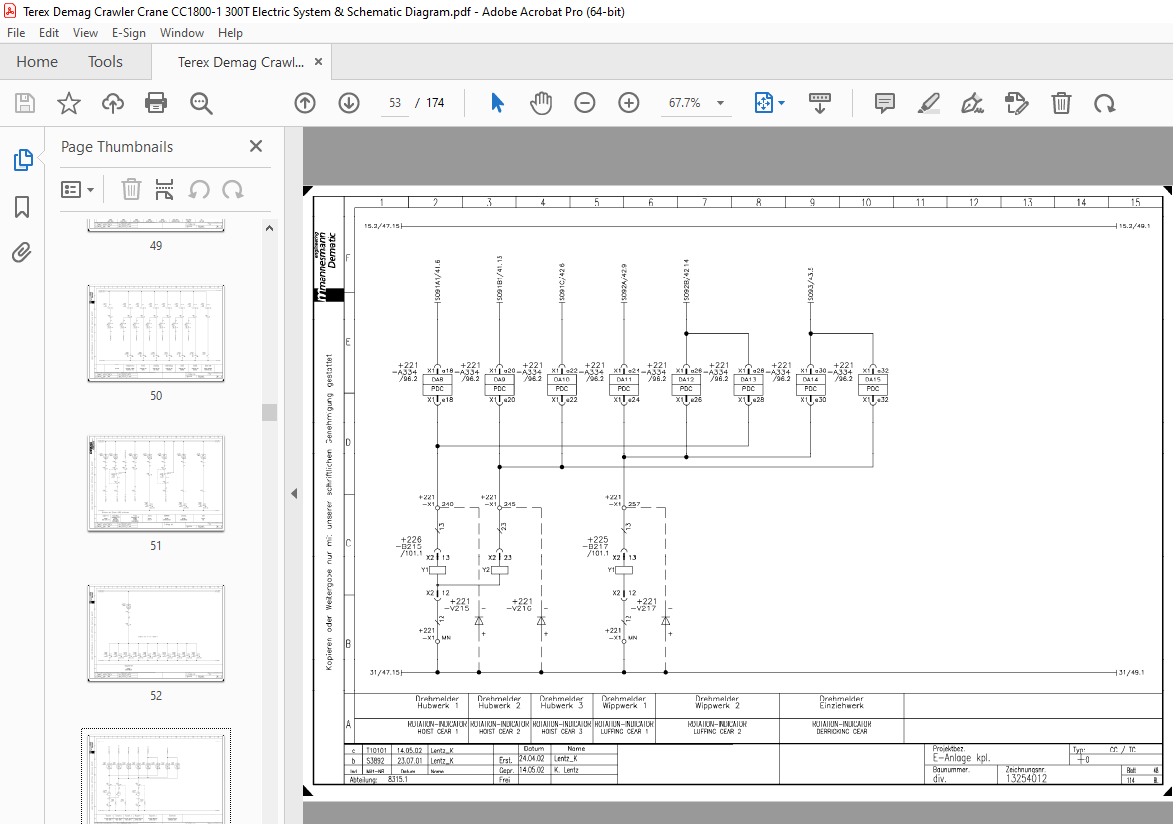Expand fit page options arrow
The width and height of the screenshot is (1173, 824).
coord(782,103)
